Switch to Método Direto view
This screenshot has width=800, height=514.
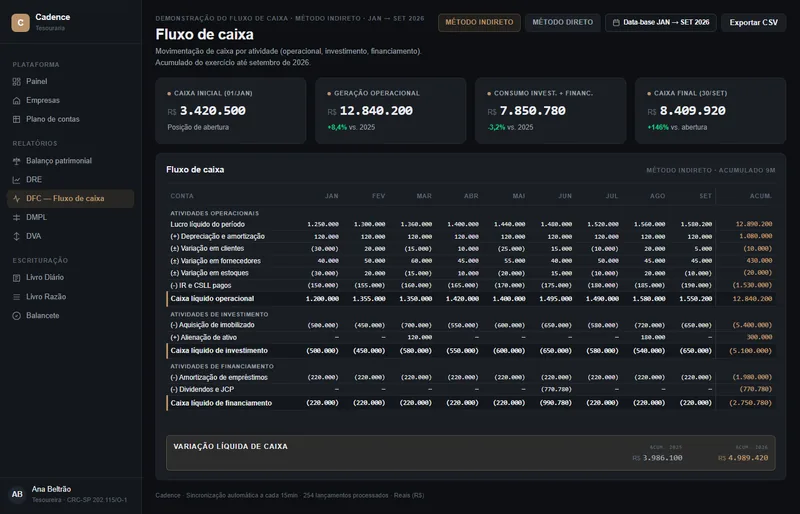(563, 22)
